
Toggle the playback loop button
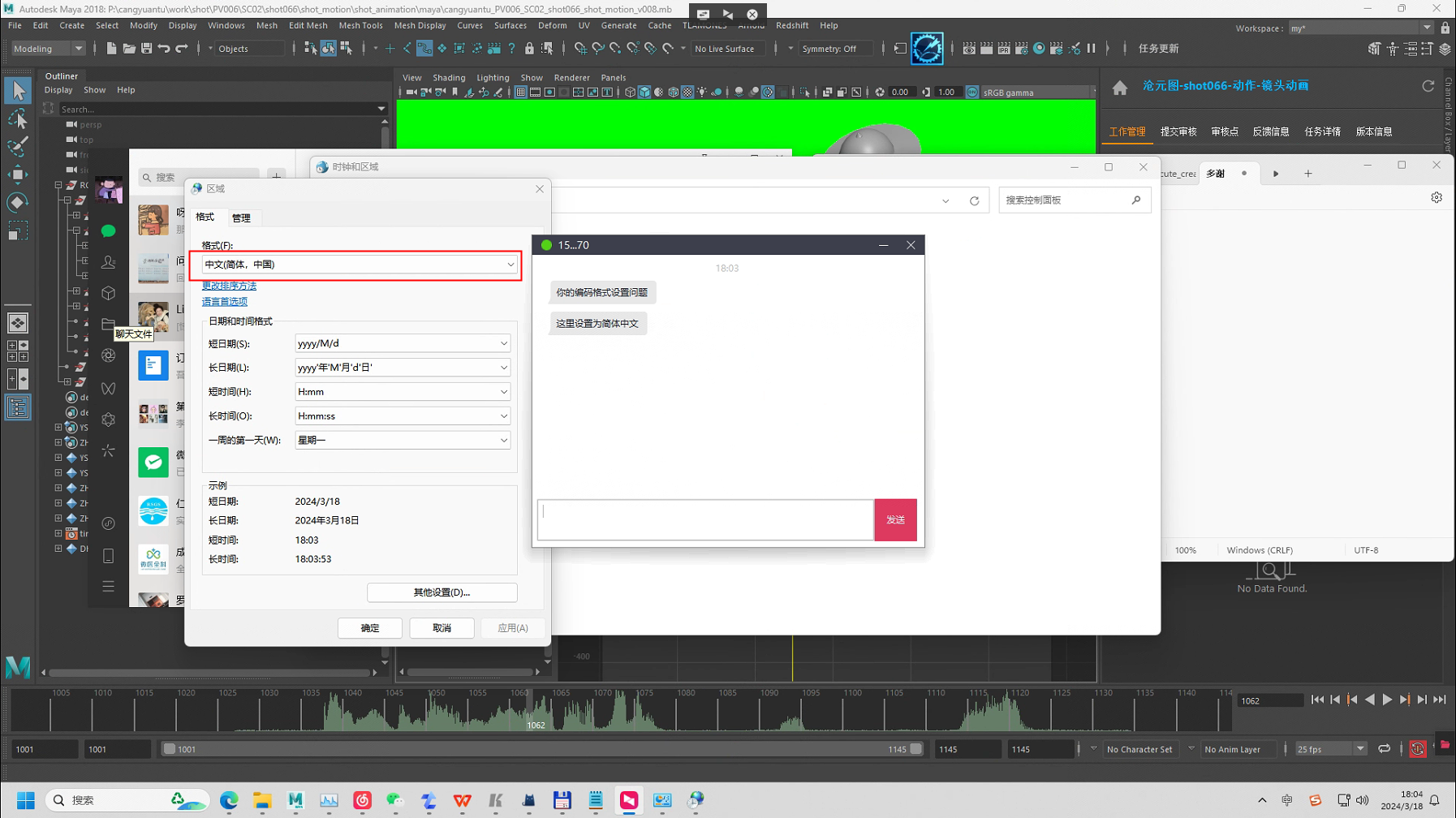pos(1384,749)
